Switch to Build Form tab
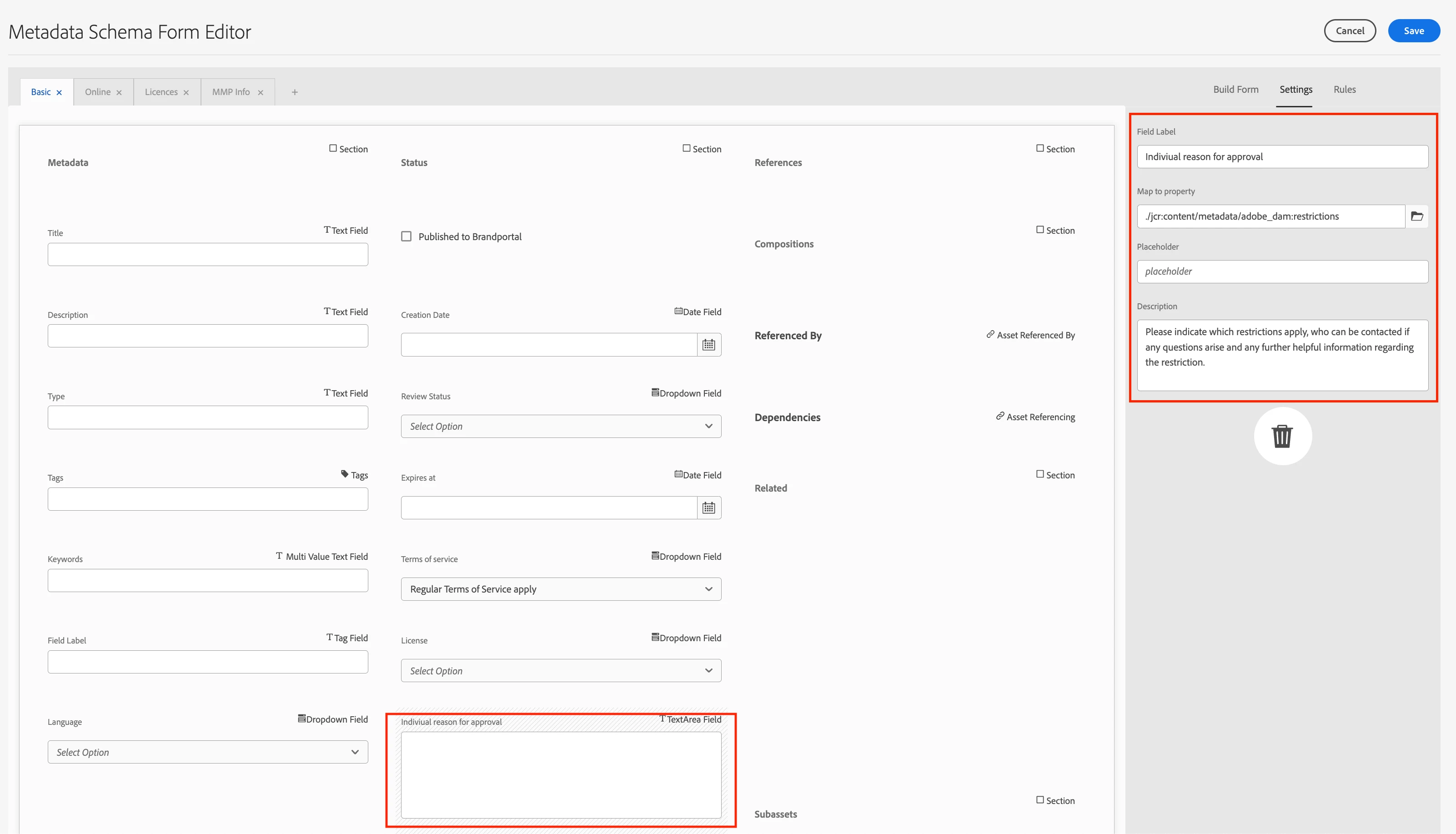 tap(1235, 89)
